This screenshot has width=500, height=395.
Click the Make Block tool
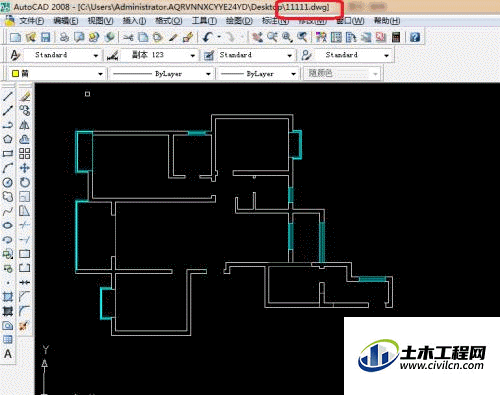tap(8, 268)
